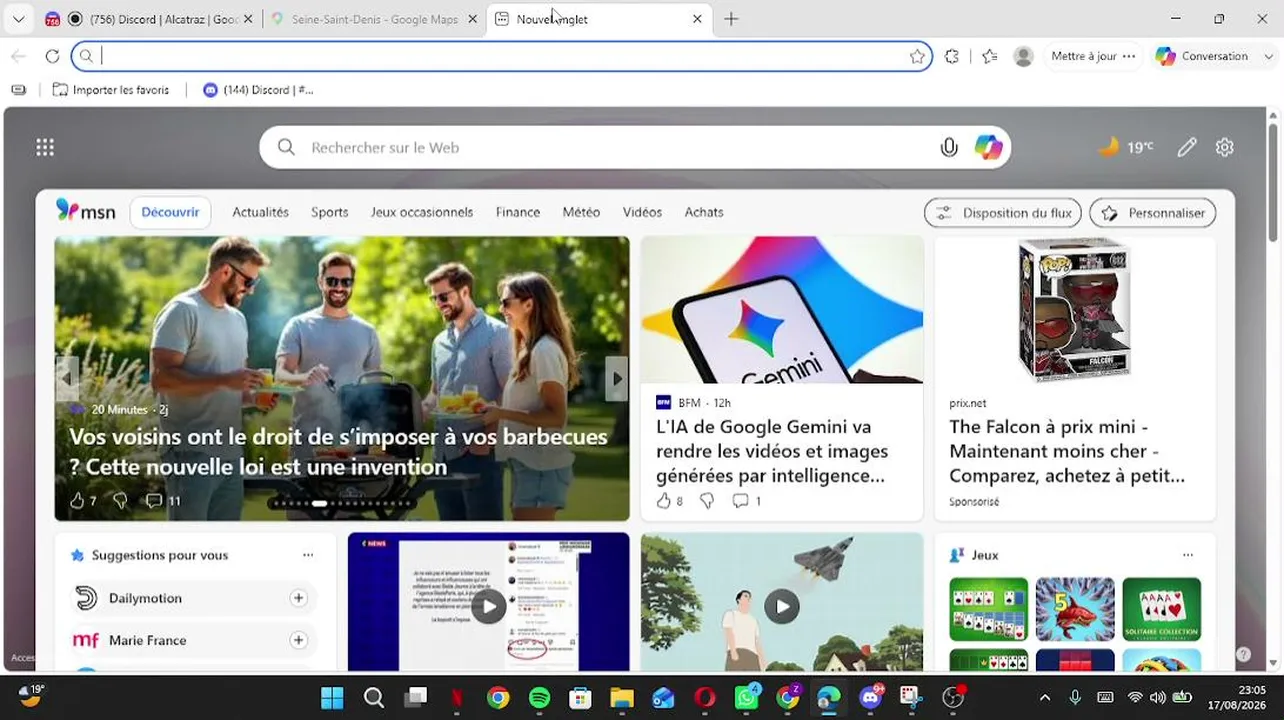Click the msn logo
This screenshot has width=1284, height=720.
pos(86,211)
